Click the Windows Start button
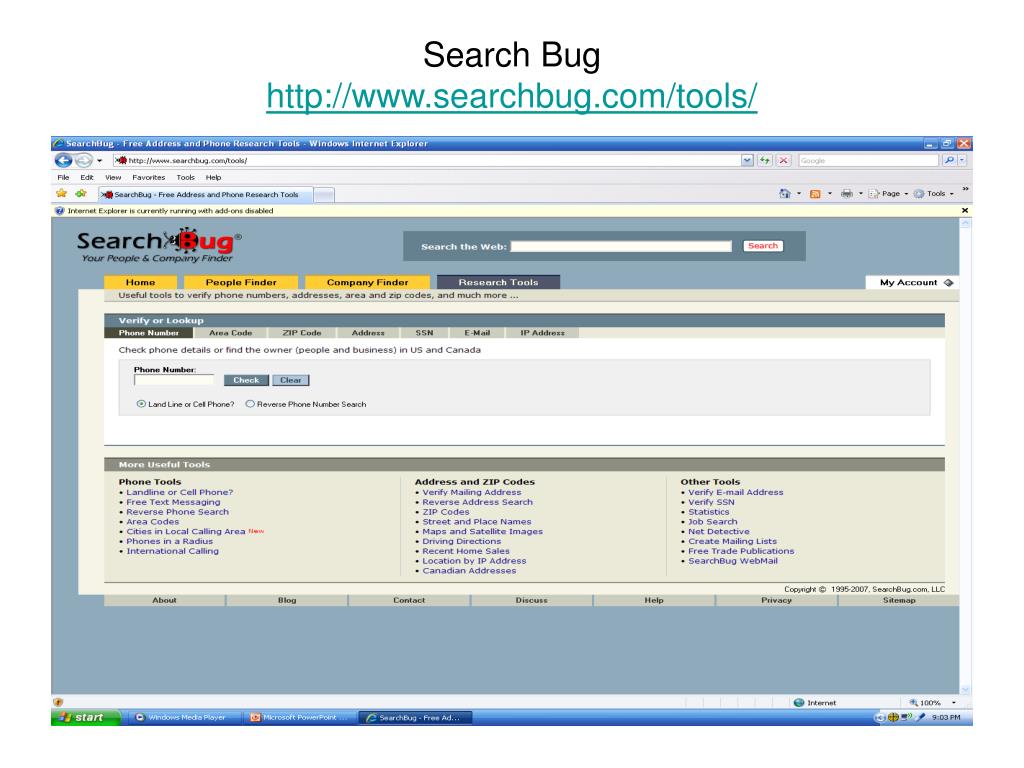The image size is (1024, 768). pyautogui.click(x=86, y=717)
